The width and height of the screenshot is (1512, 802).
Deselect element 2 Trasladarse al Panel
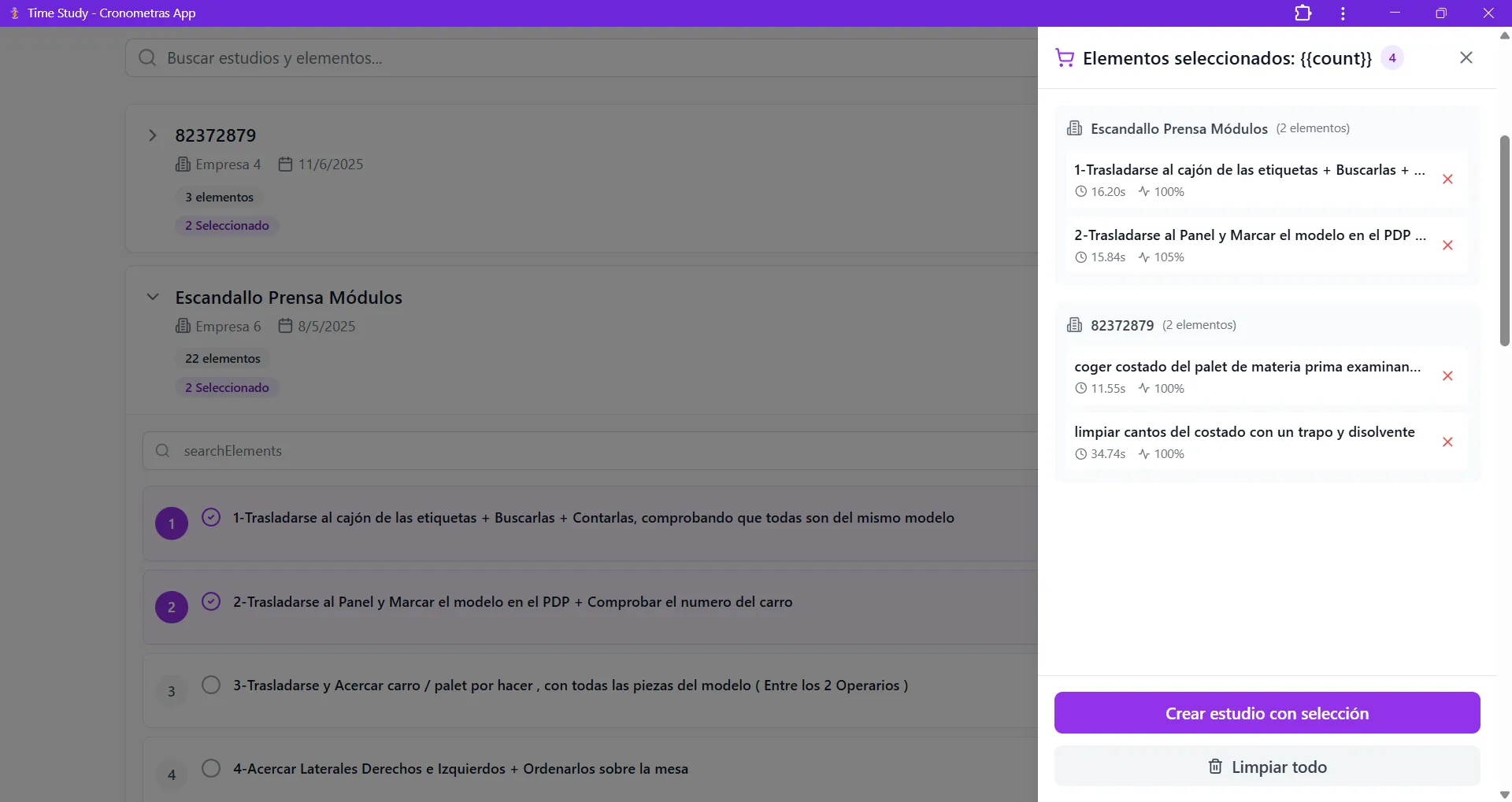[211, 601]
